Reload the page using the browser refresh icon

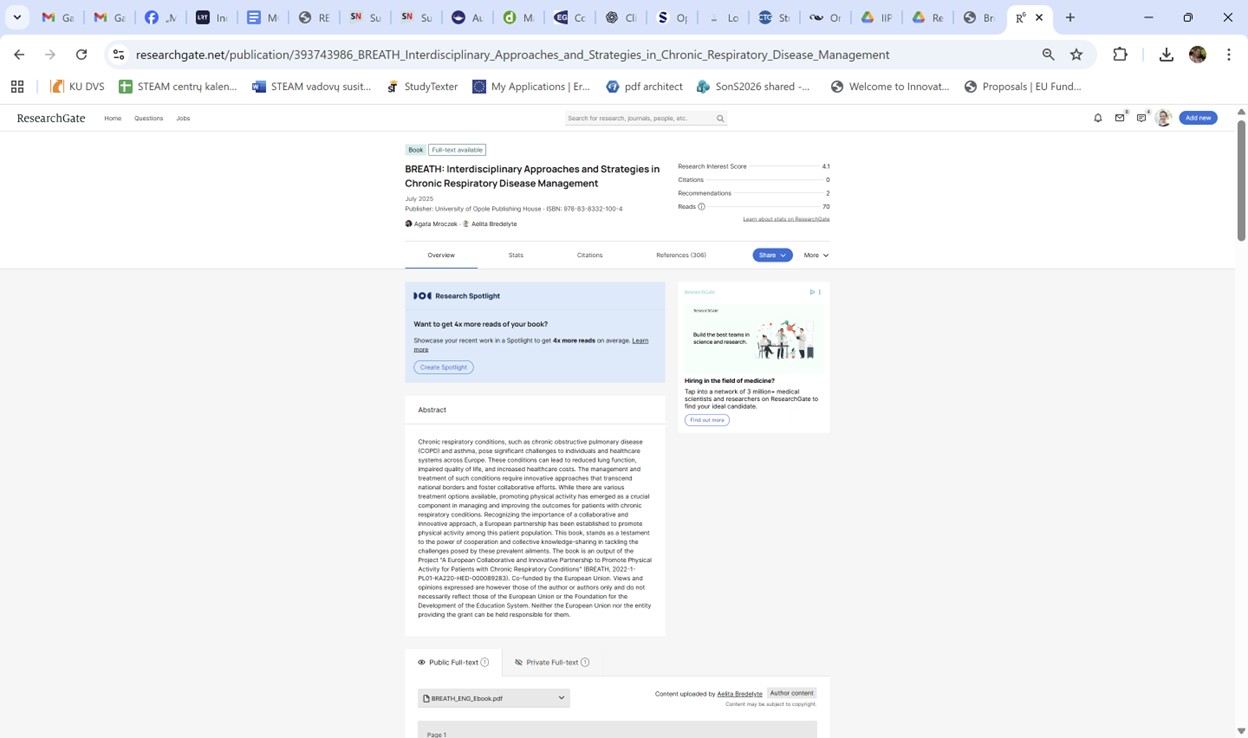[82, 55]
